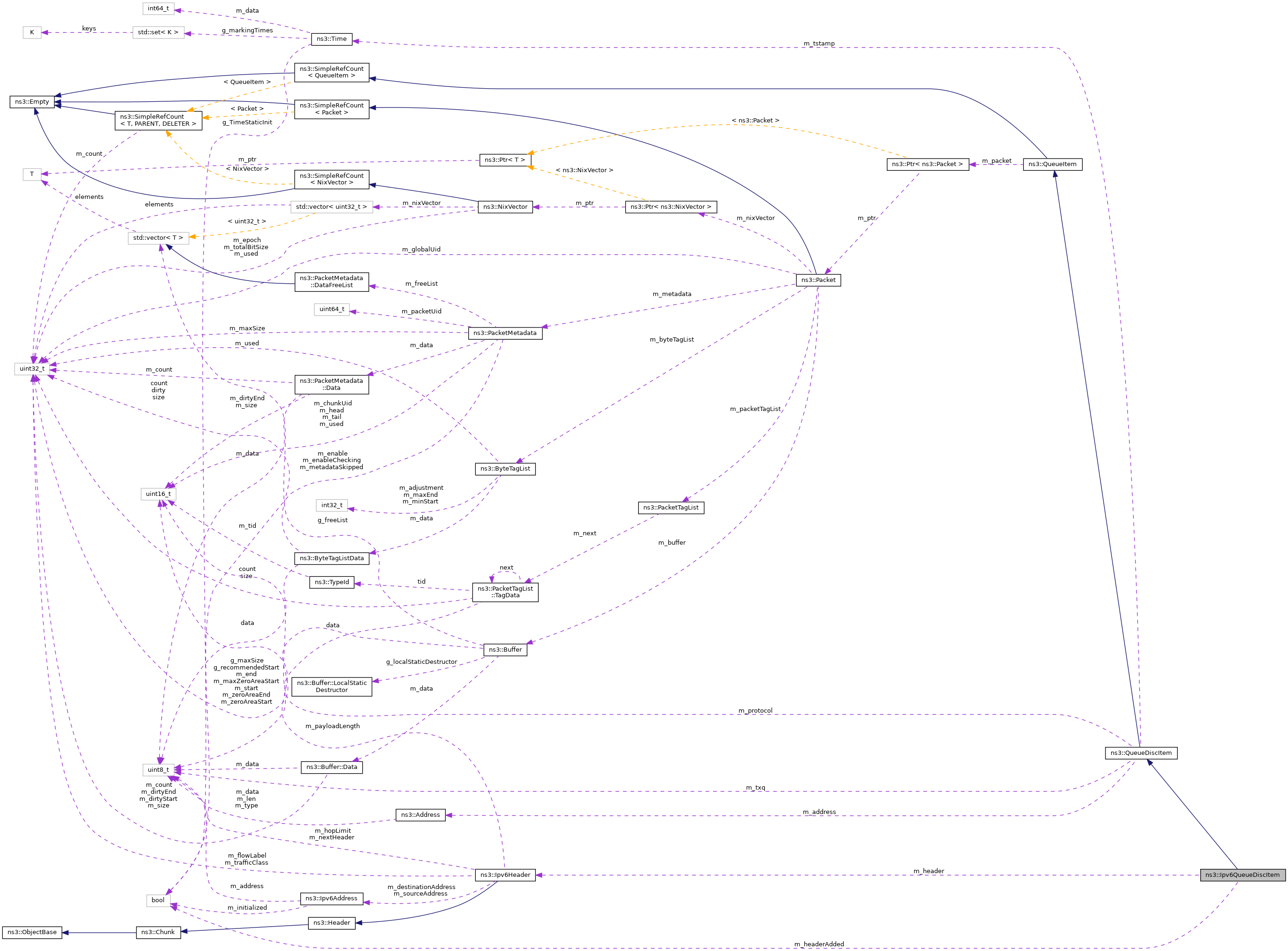Open ns3::PacketMetadata::DataFreeList node
1288x951 pixels.
point(331,281)
